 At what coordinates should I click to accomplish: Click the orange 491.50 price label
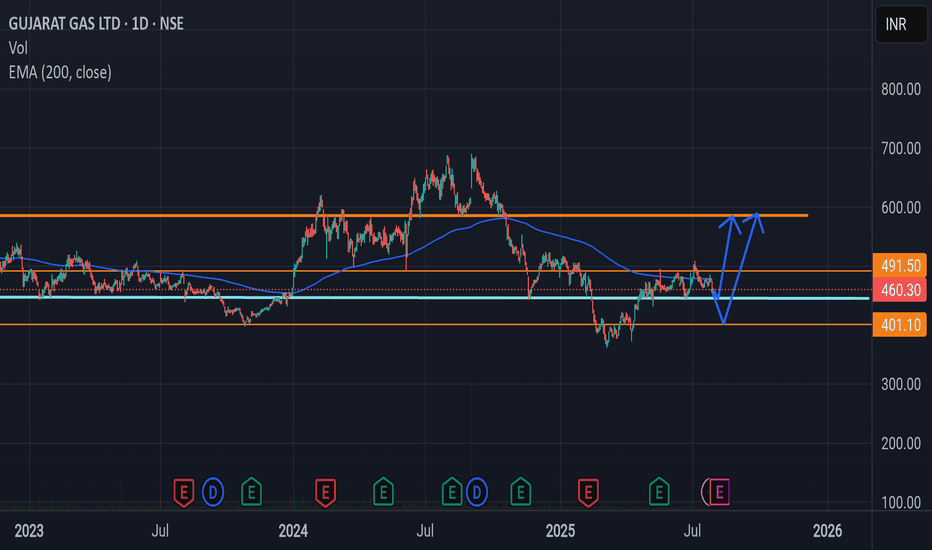tap(899, 266)
